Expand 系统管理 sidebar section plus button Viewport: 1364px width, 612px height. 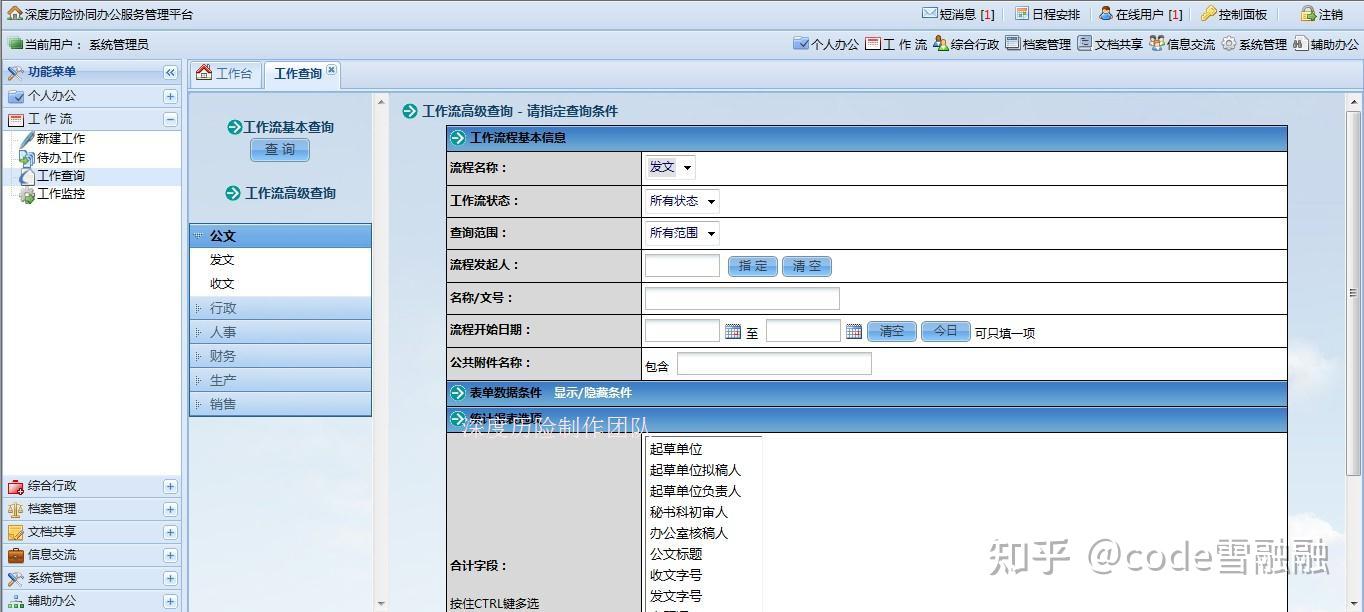pos(170,579)
